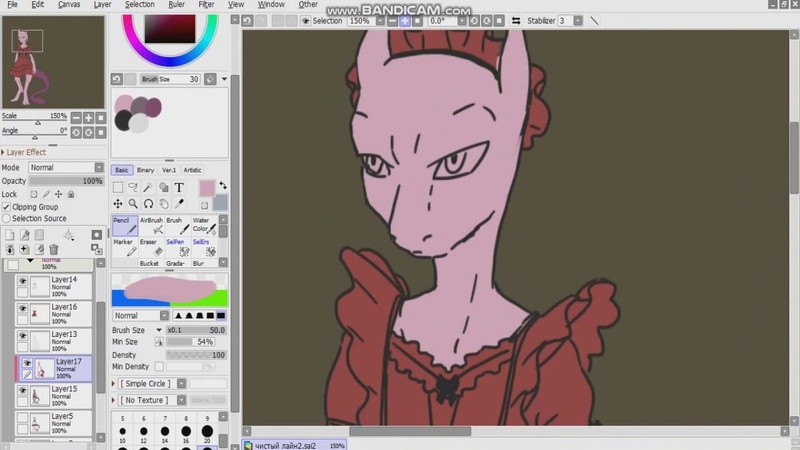800x450 pixels.
Task: Open the Canvas menu
Action: coord(69,4)
